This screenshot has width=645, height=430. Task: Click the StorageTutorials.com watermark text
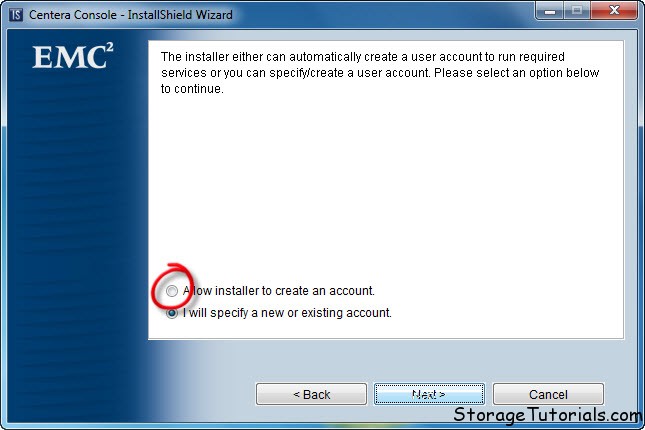pos(548,414)
